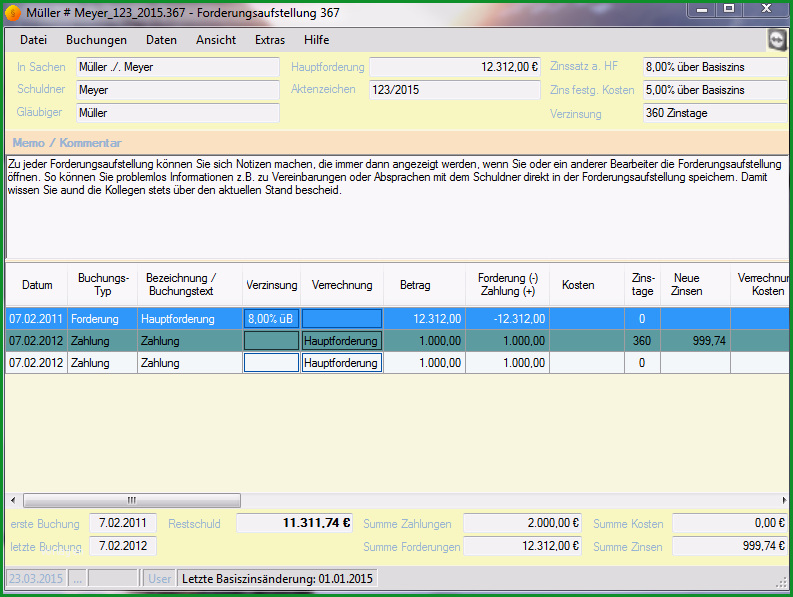Click the Bezeichnung / Buchungstext column header

pos(190,285)
